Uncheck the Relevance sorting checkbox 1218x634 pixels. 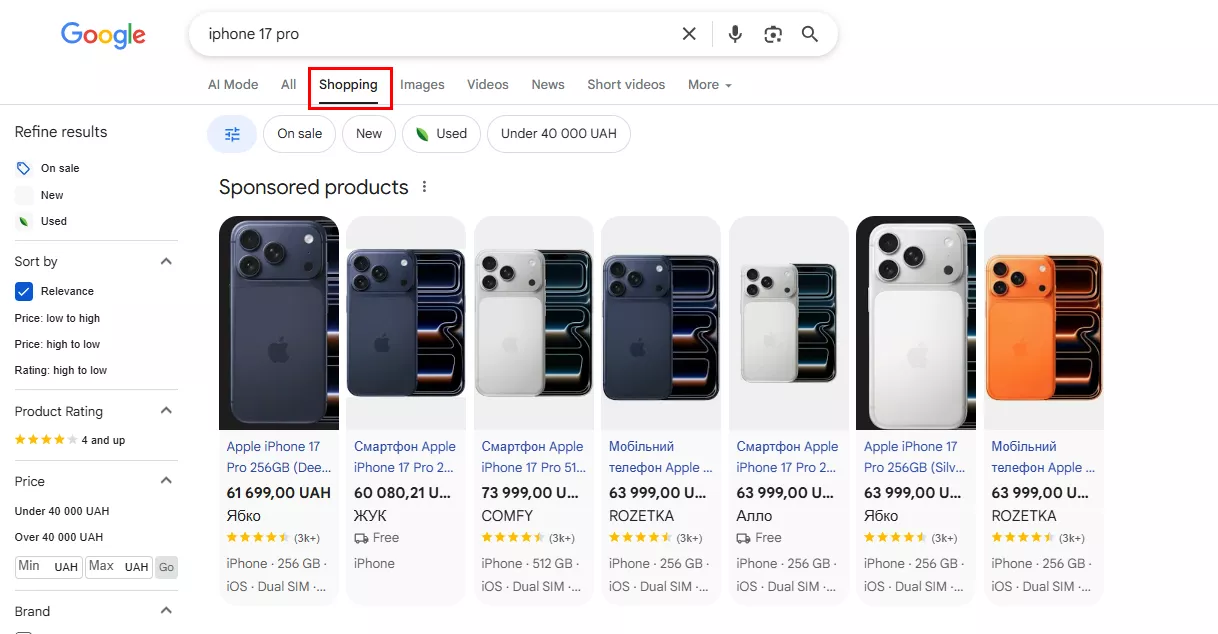point(23,291)
